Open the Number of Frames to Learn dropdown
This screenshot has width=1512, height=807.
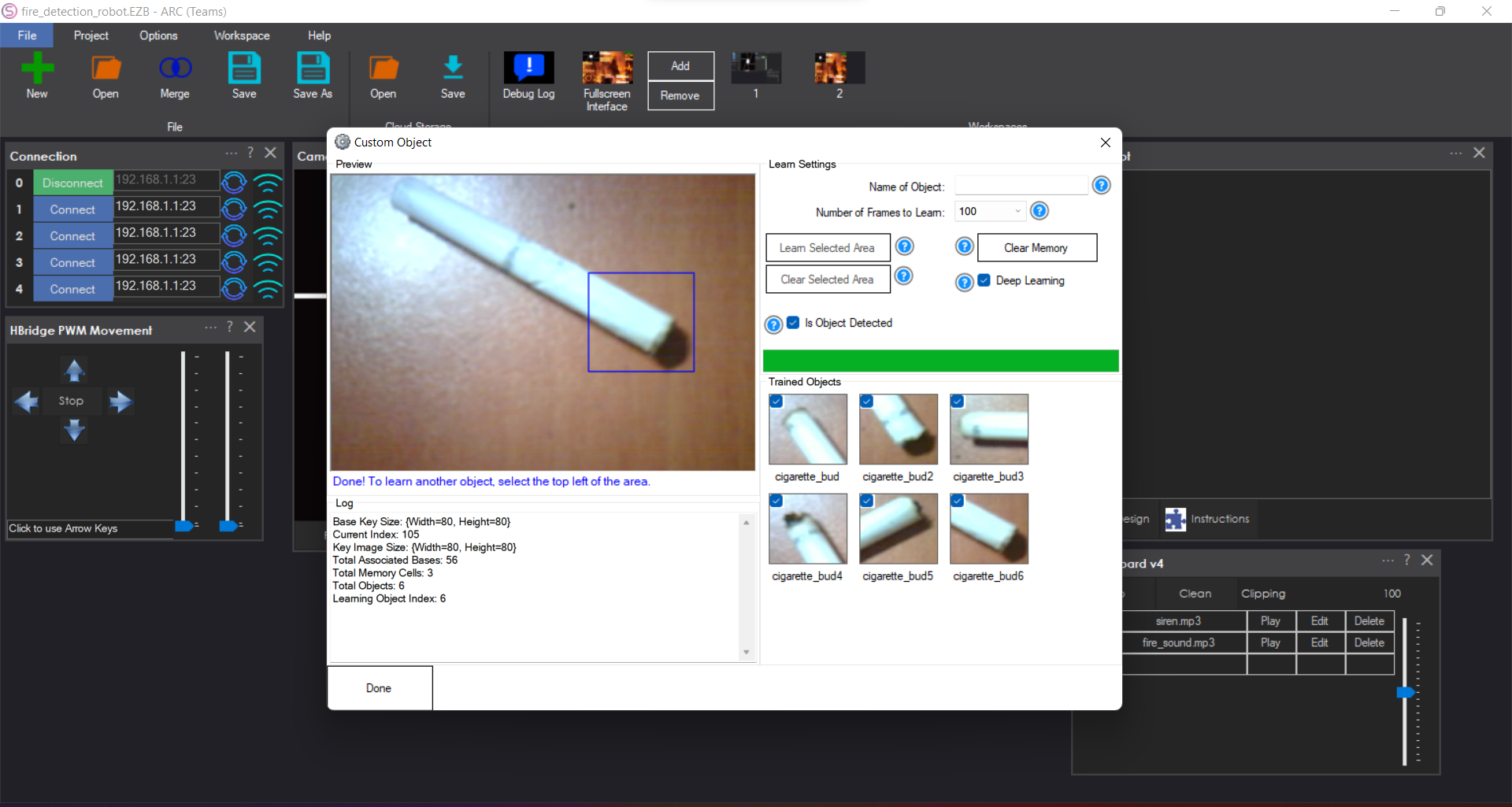pyautogui.click(x=1017, y=211)
